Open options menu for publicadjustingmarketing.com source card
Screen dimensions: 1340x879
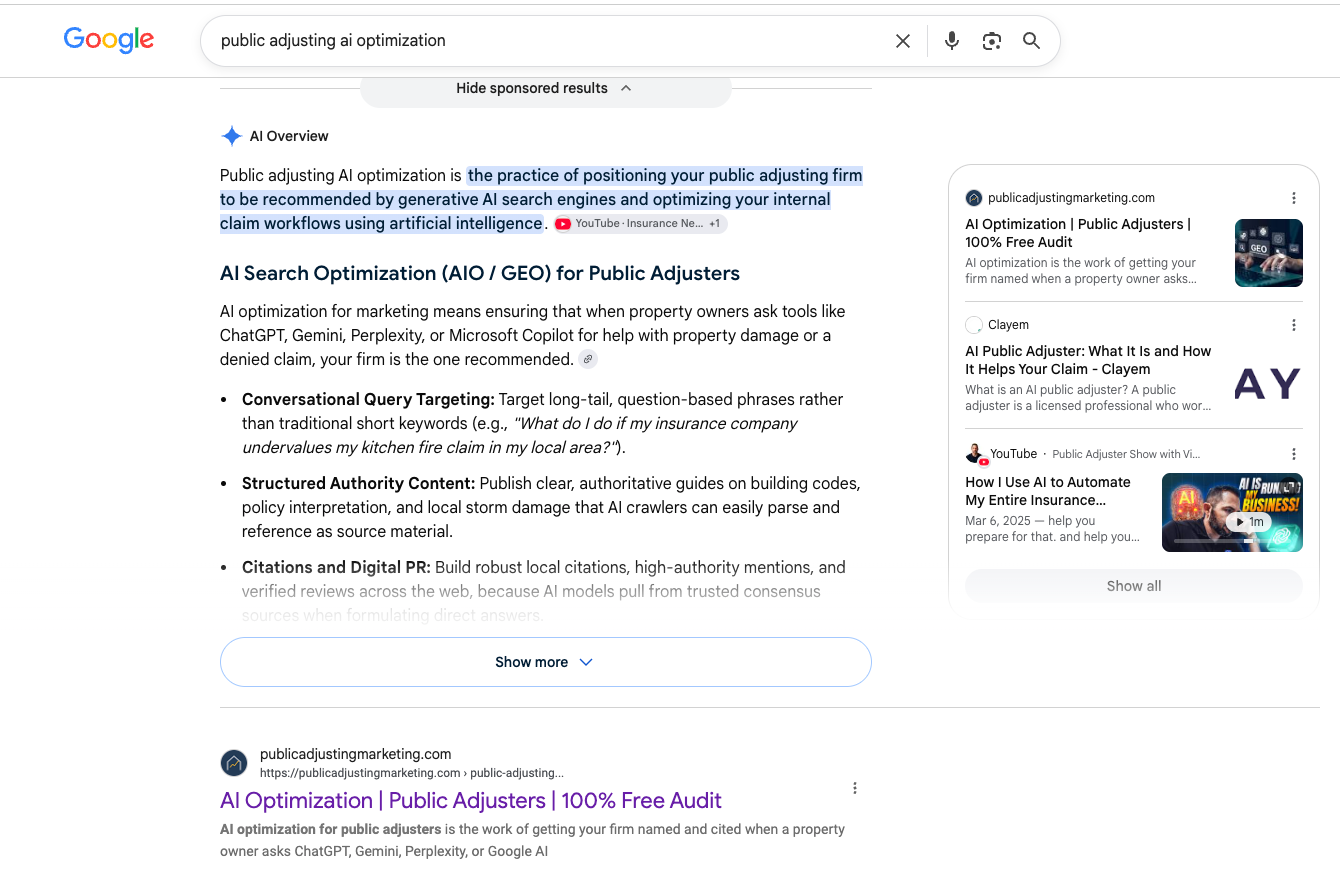1294,198
